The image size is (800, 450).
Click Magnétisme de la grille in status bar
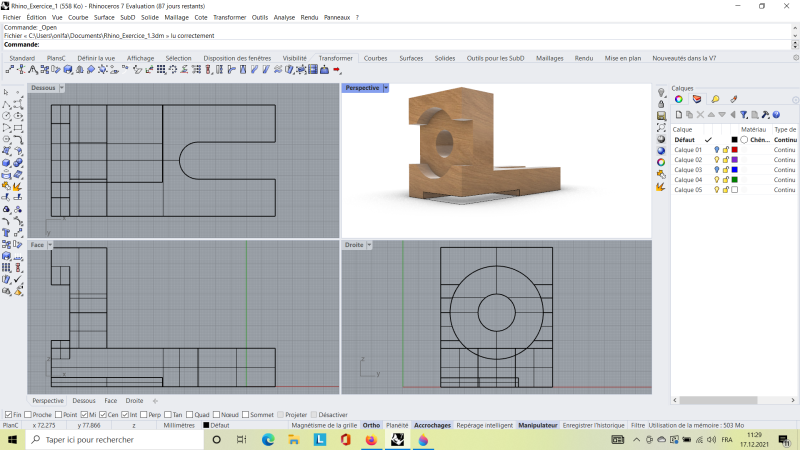[324, 425]
